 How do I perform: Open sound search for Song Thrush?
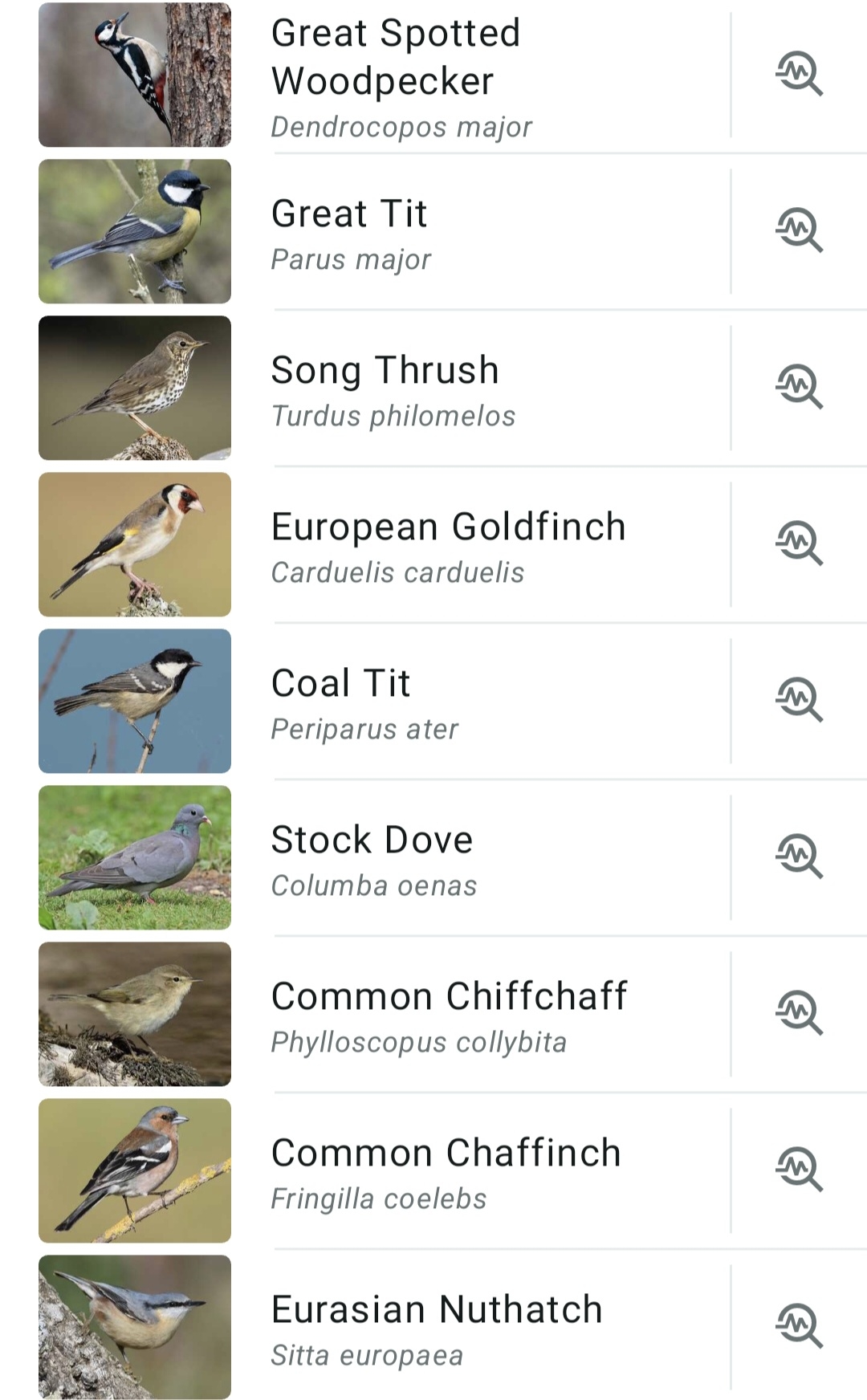point(799,387)
